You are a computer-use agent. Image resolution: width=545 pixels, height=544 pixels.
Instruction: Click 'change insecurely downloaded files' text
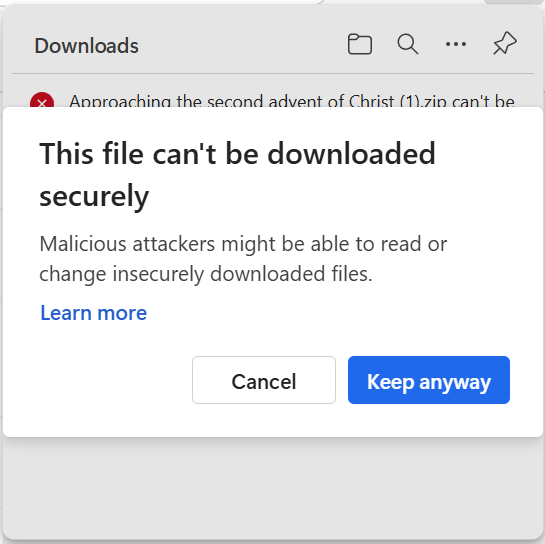point(206,274)
